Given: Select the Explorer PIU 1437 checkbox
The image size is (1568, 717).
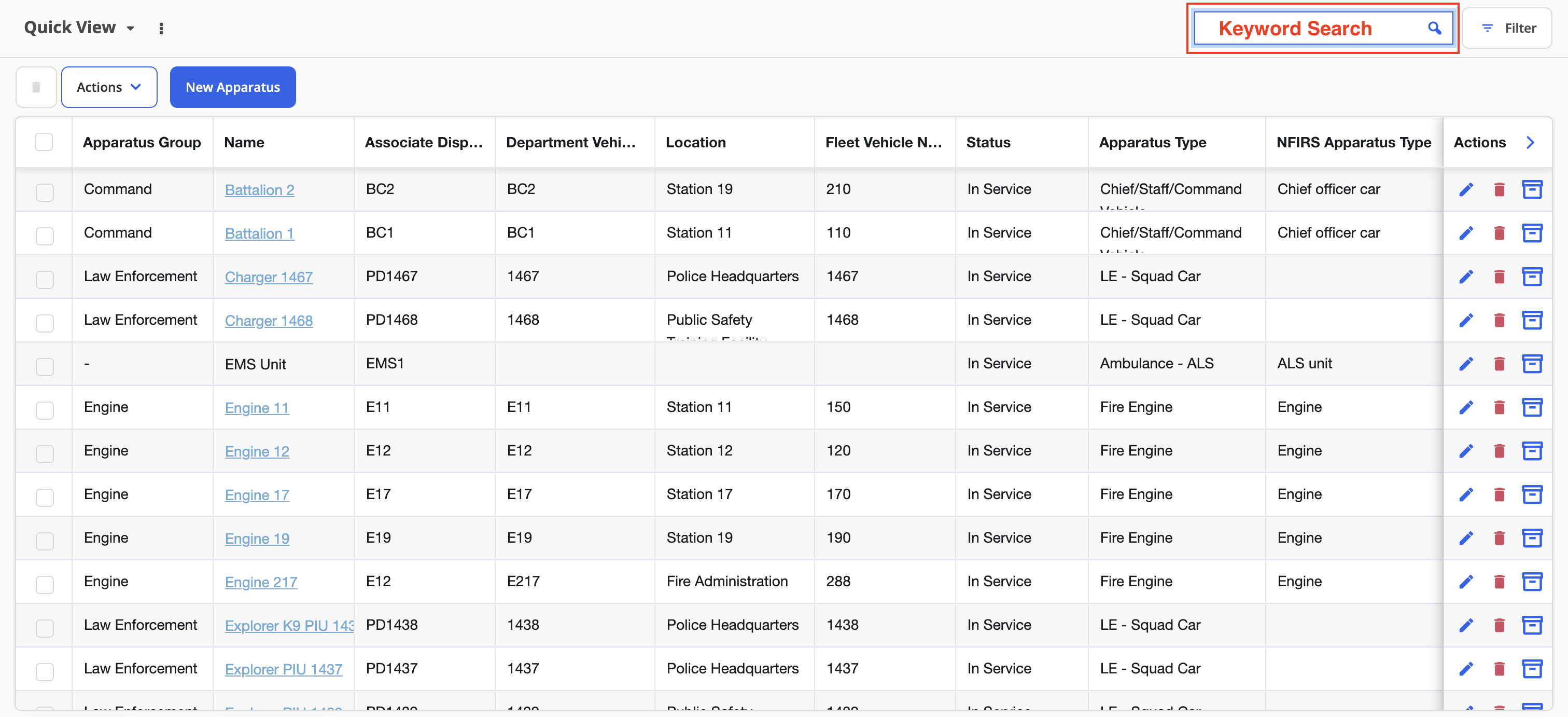Looking at the screenshot, I should tap(45, 671).
